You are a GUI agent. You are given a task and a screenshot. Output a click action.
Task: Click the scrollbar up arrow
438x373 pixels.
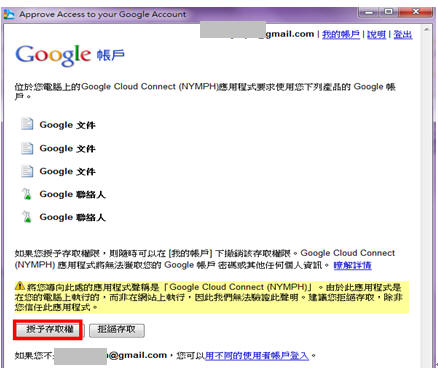[426, 29]
